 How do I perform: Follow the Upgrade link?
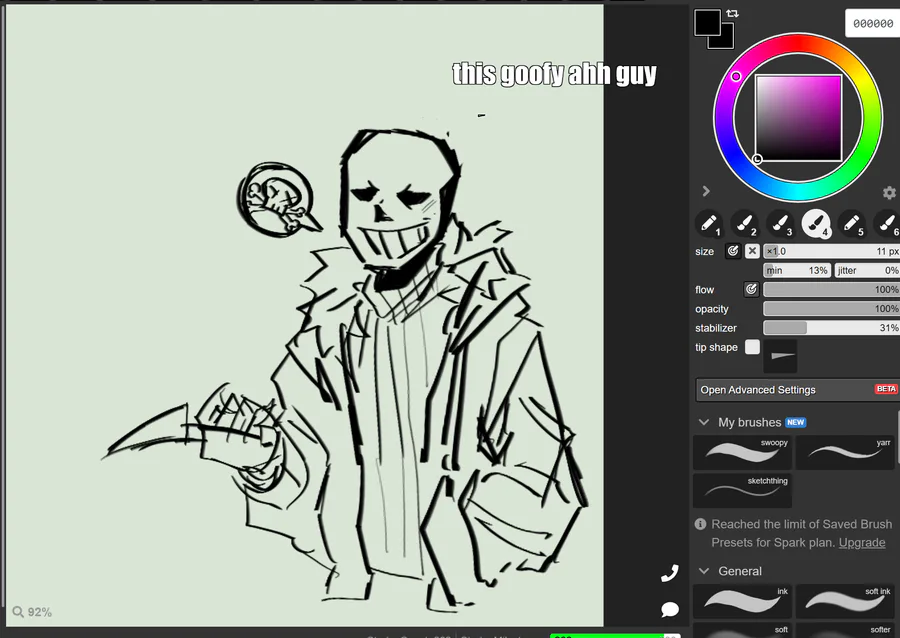coord(862,542)
